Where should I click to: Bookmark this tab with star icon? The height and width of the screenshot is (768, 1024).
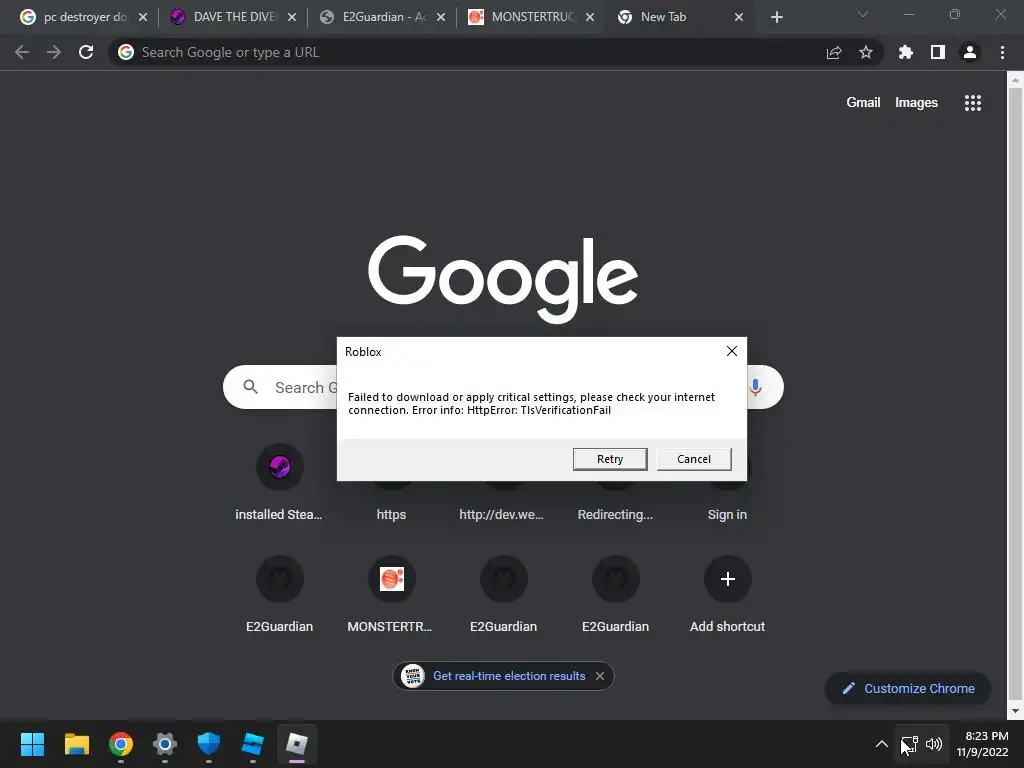click(x=865, y=52)
